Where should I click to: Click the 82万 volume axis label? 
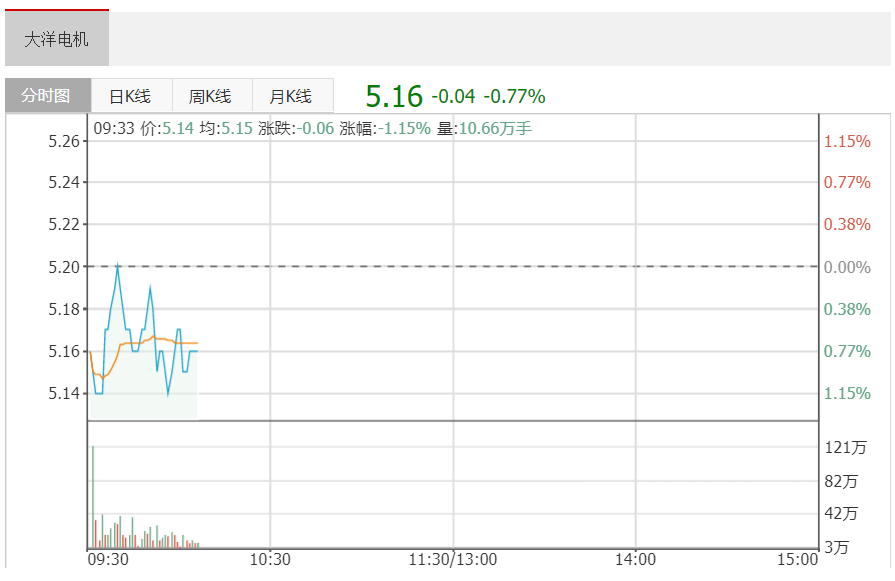841,481
